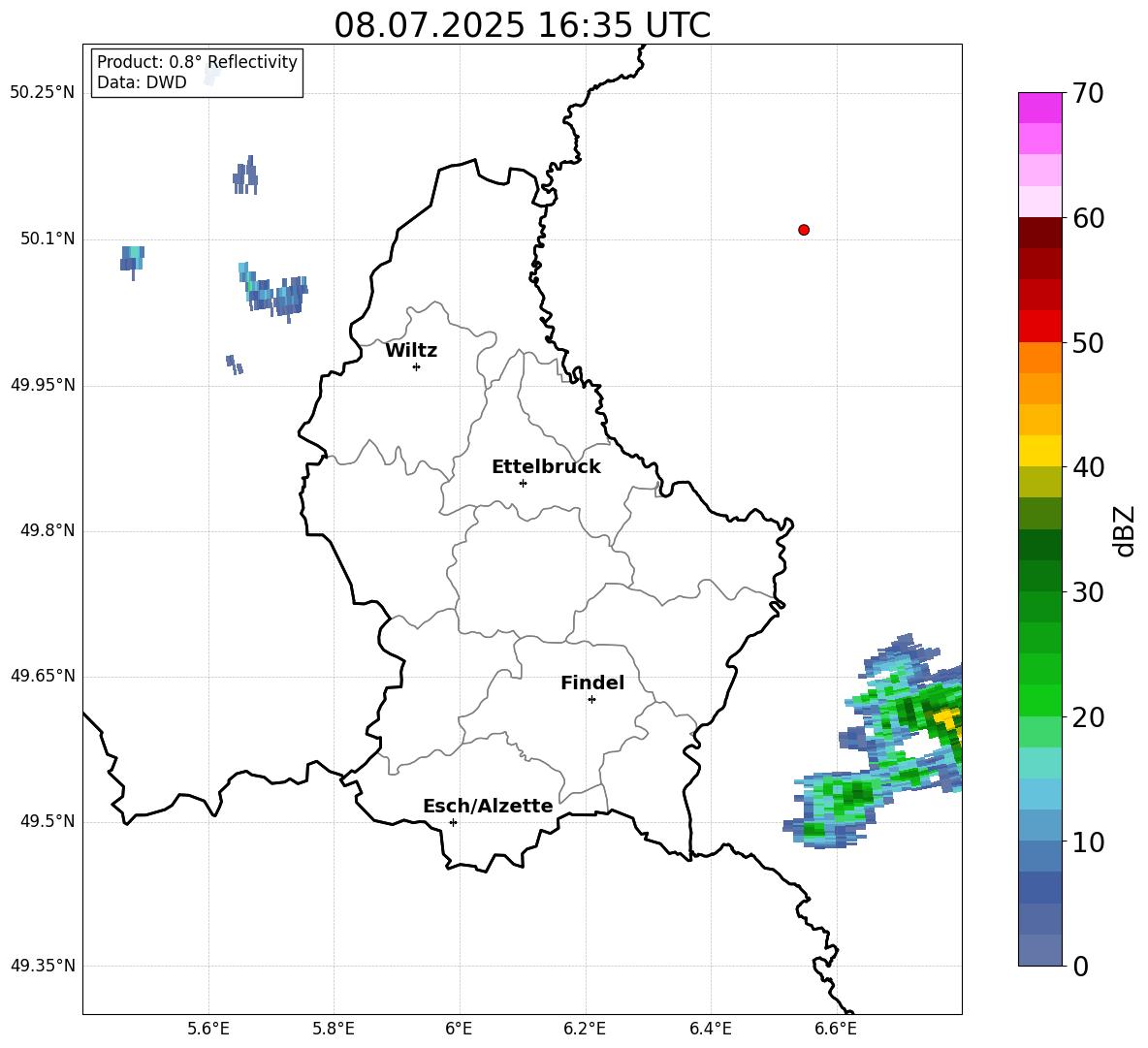Viewport: 1148px width, 1048px height.
Task: Click the bright yellow colorbar segment above 40
Action: point(1039,451)
